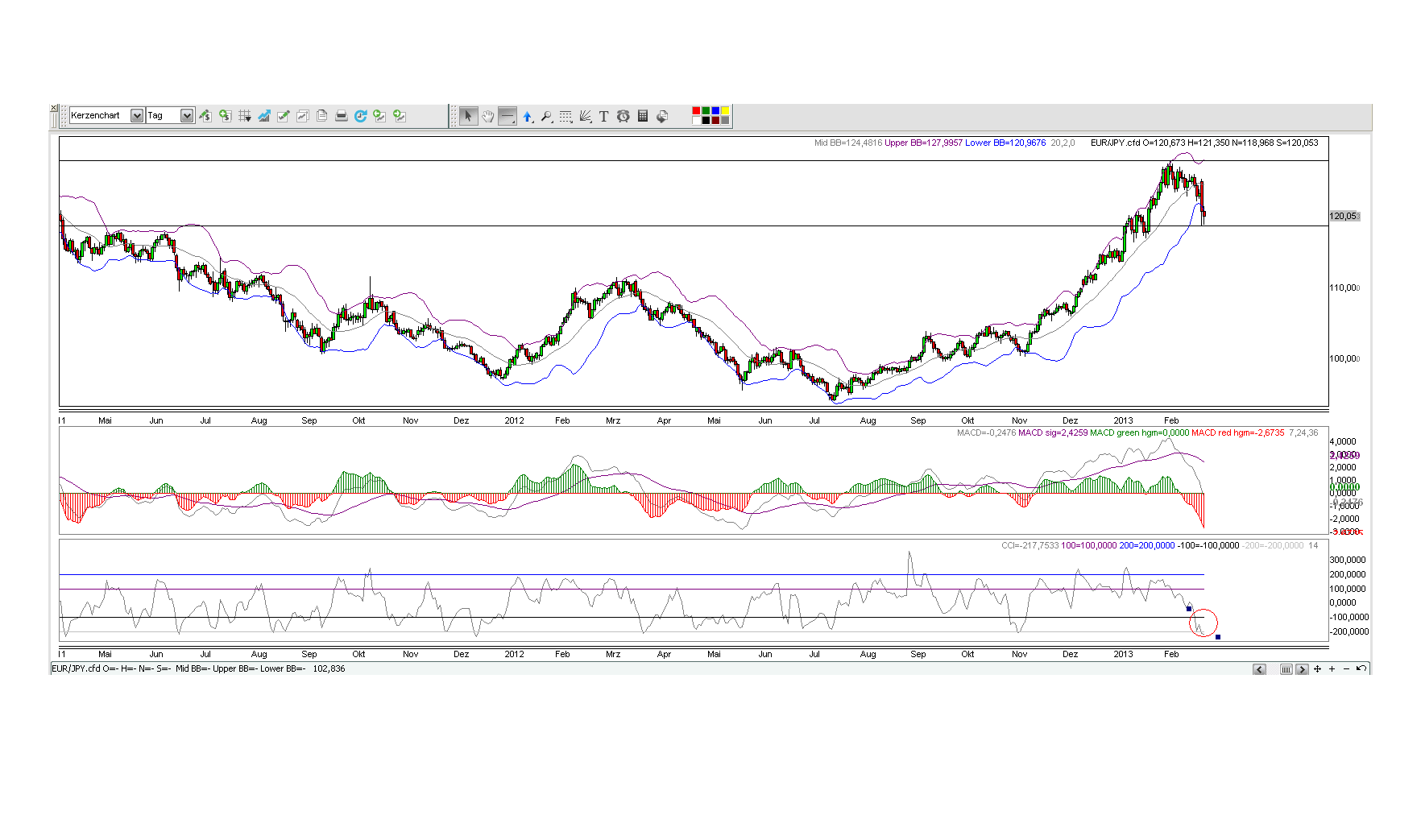The image size is (1421, 840).
Task: Click the MACD red hgm=-2,6735 legend text
Action: pyautogui.click(x=1238, y=433)
